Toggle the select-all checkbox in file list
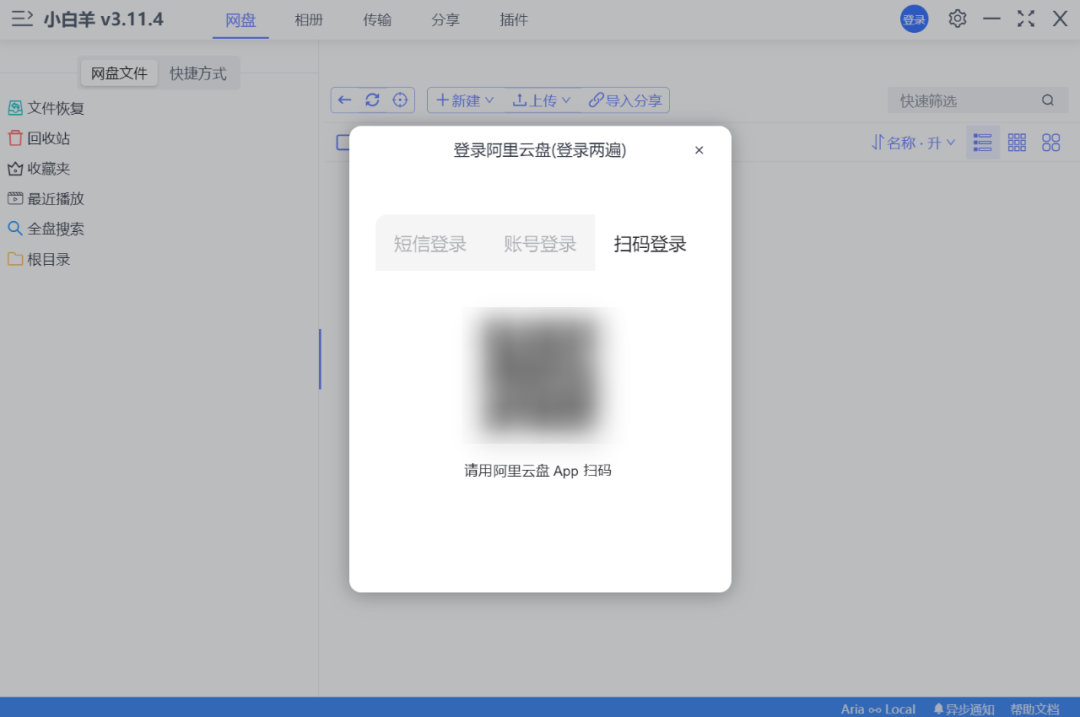This screenshot has height=717, width=1080. tap(342, 143)
